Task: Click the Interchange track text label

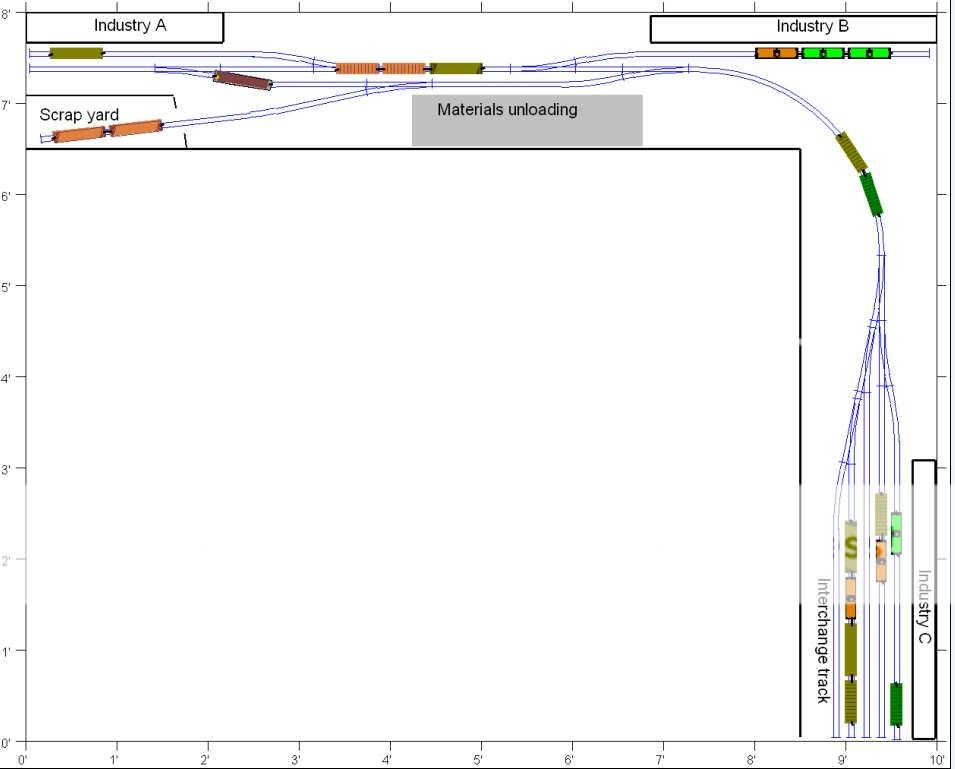Action: click(823, 640)
